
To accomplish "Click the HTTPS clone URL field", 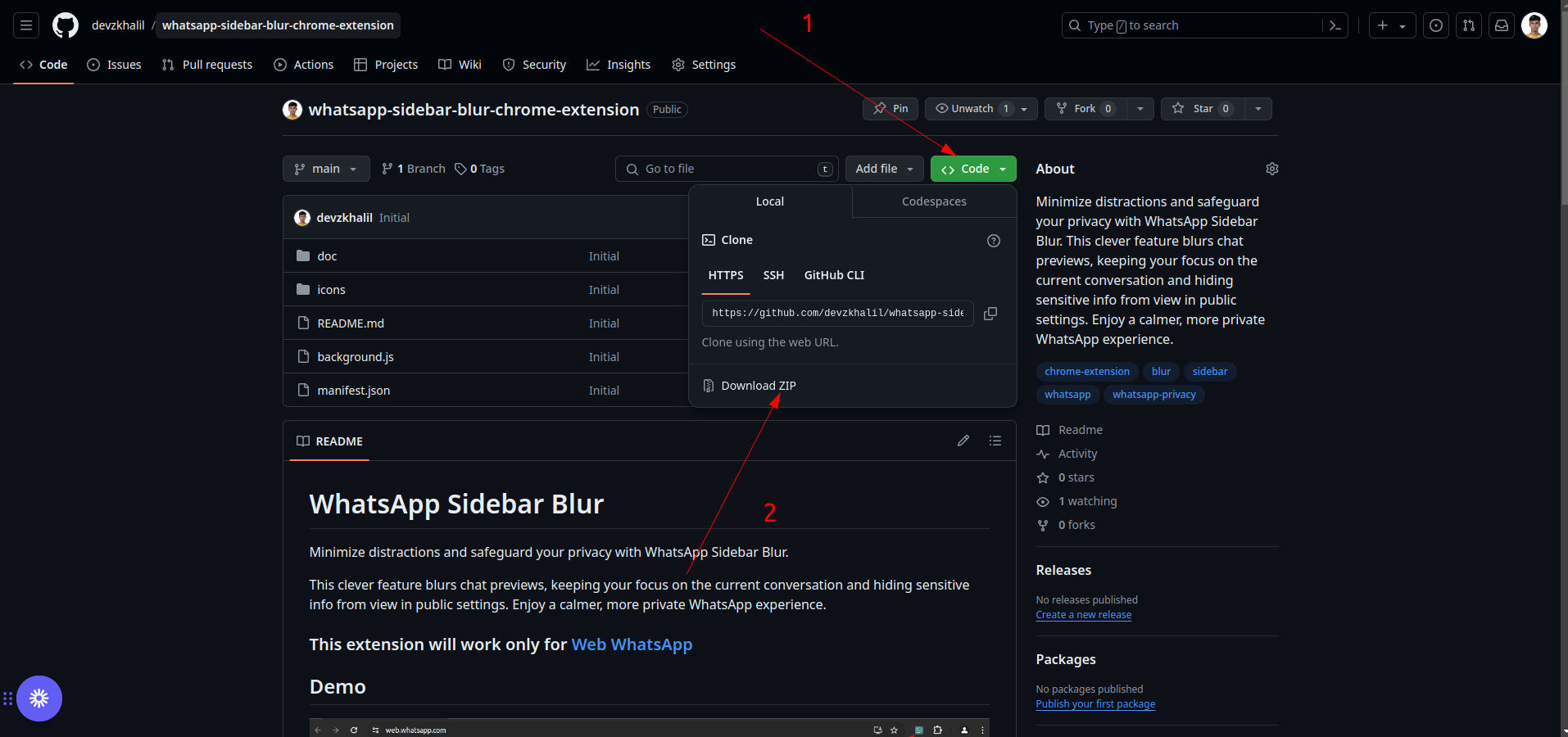I will (837, 314).
